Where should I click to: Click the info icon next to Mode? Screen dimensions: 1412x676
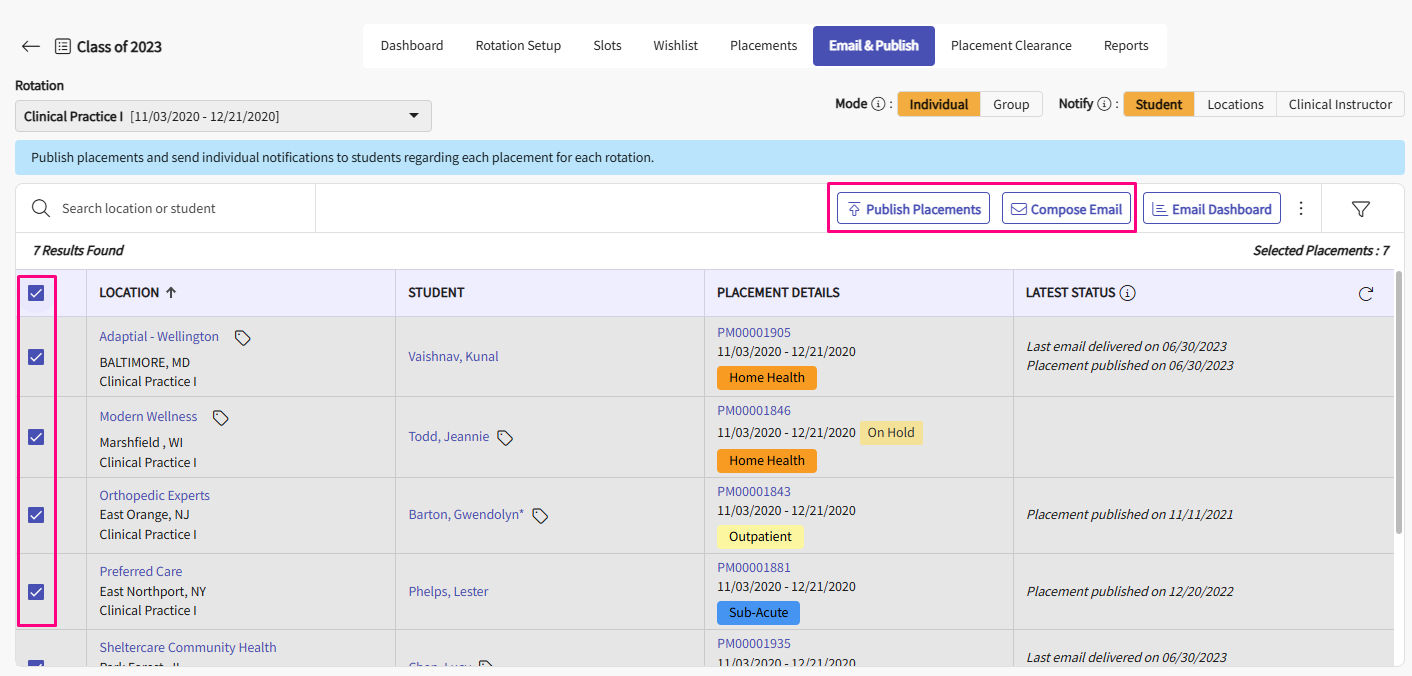tap(878, 104)
